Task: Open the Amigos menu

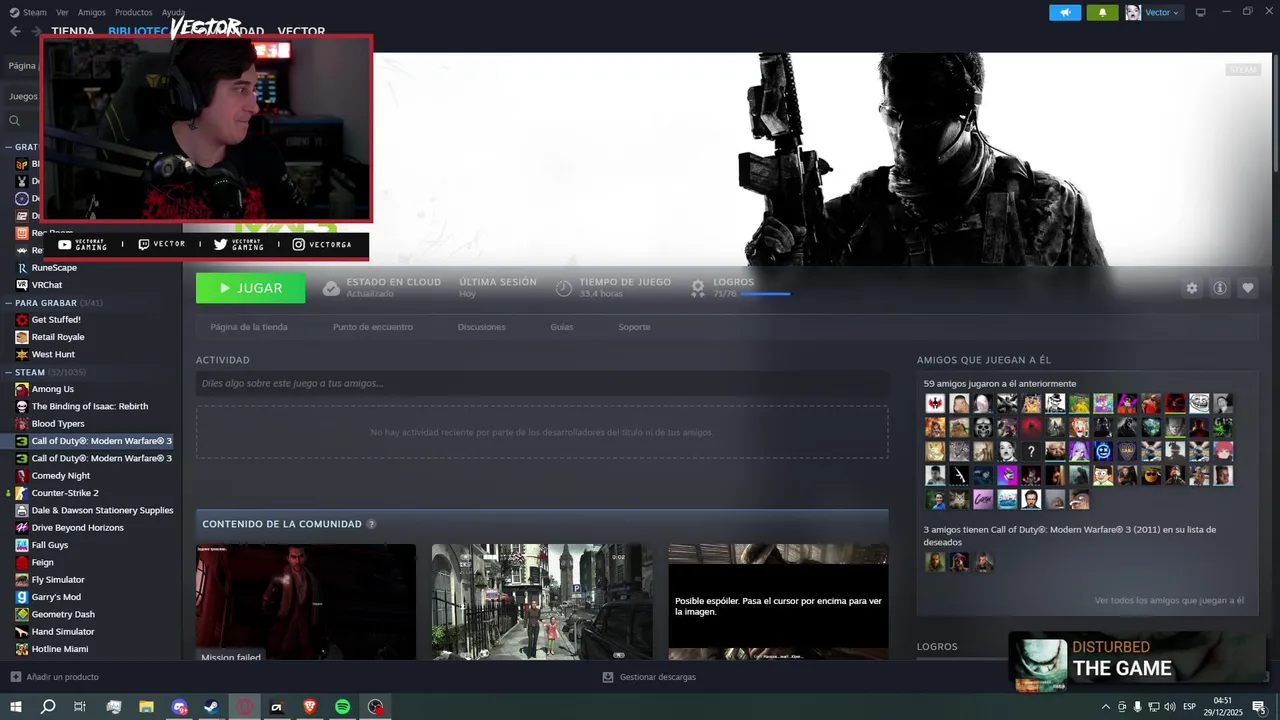Action: pyautogui.click(x=92, y=12)
